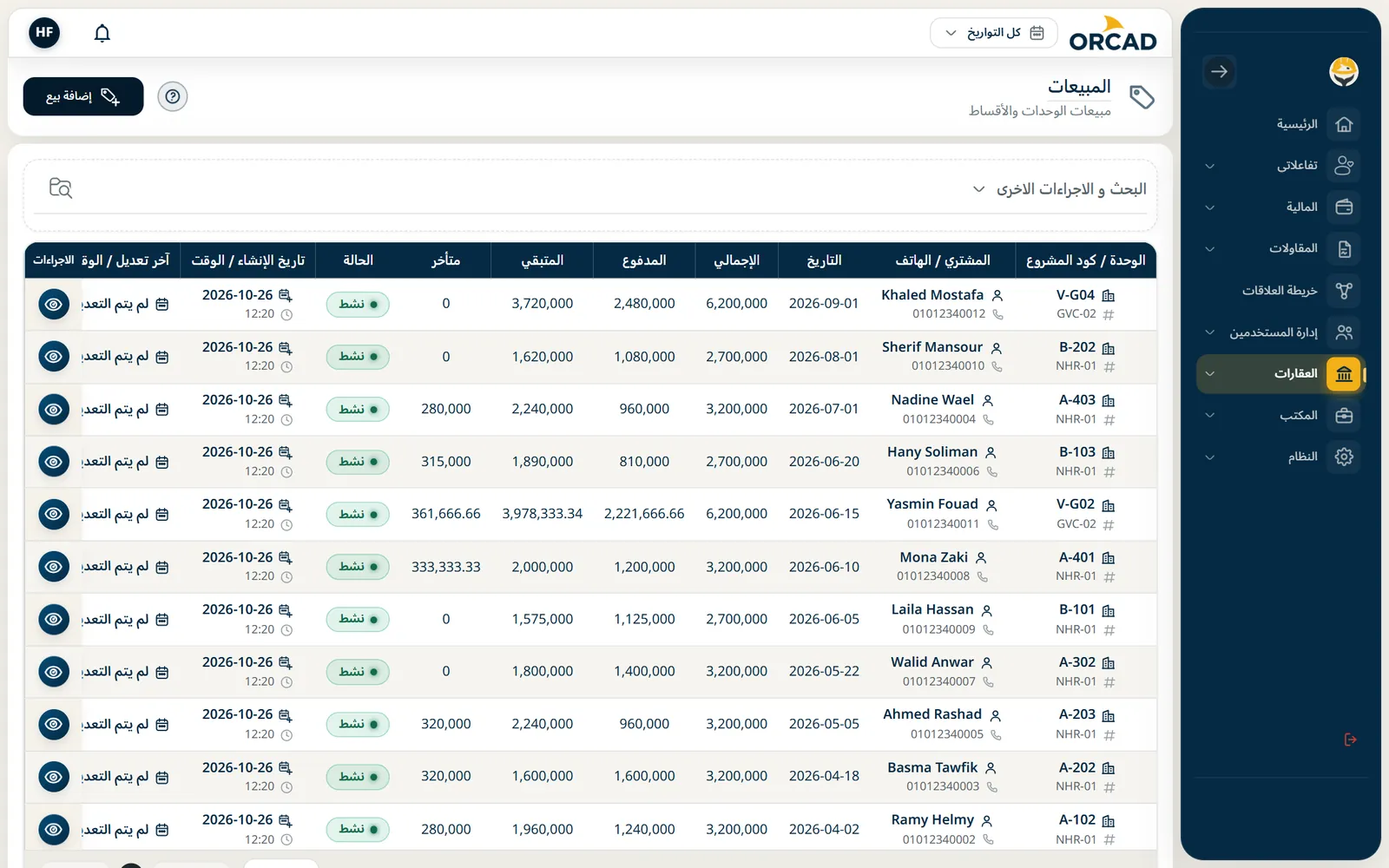1389x868 pixels.
Task: Open the كل التواريخ date dropdown
Action: click(x=994, y=33)
